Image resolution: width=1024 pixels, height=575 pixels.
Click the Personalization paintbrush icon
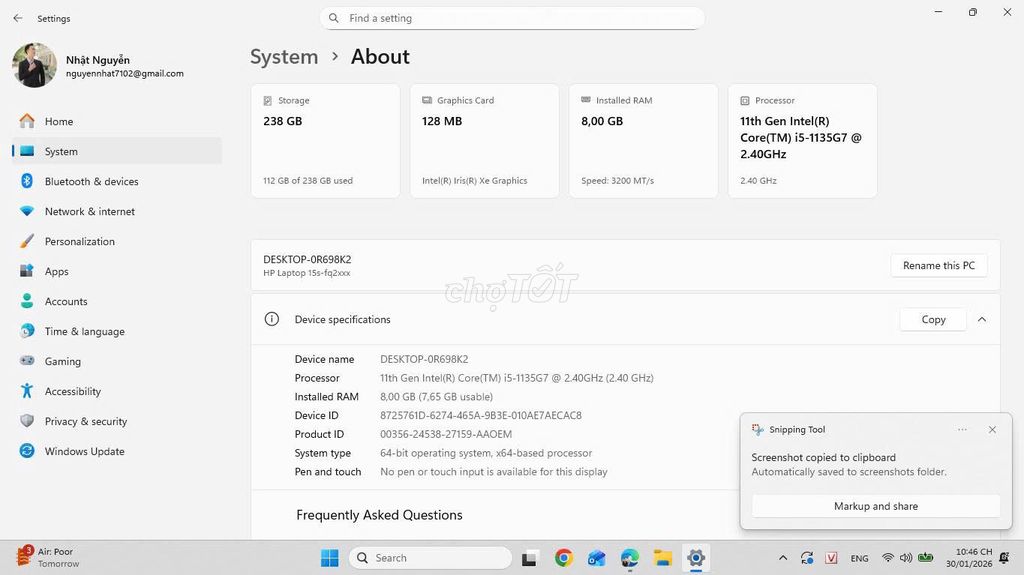pyautogui.click(x=27, y=241)
